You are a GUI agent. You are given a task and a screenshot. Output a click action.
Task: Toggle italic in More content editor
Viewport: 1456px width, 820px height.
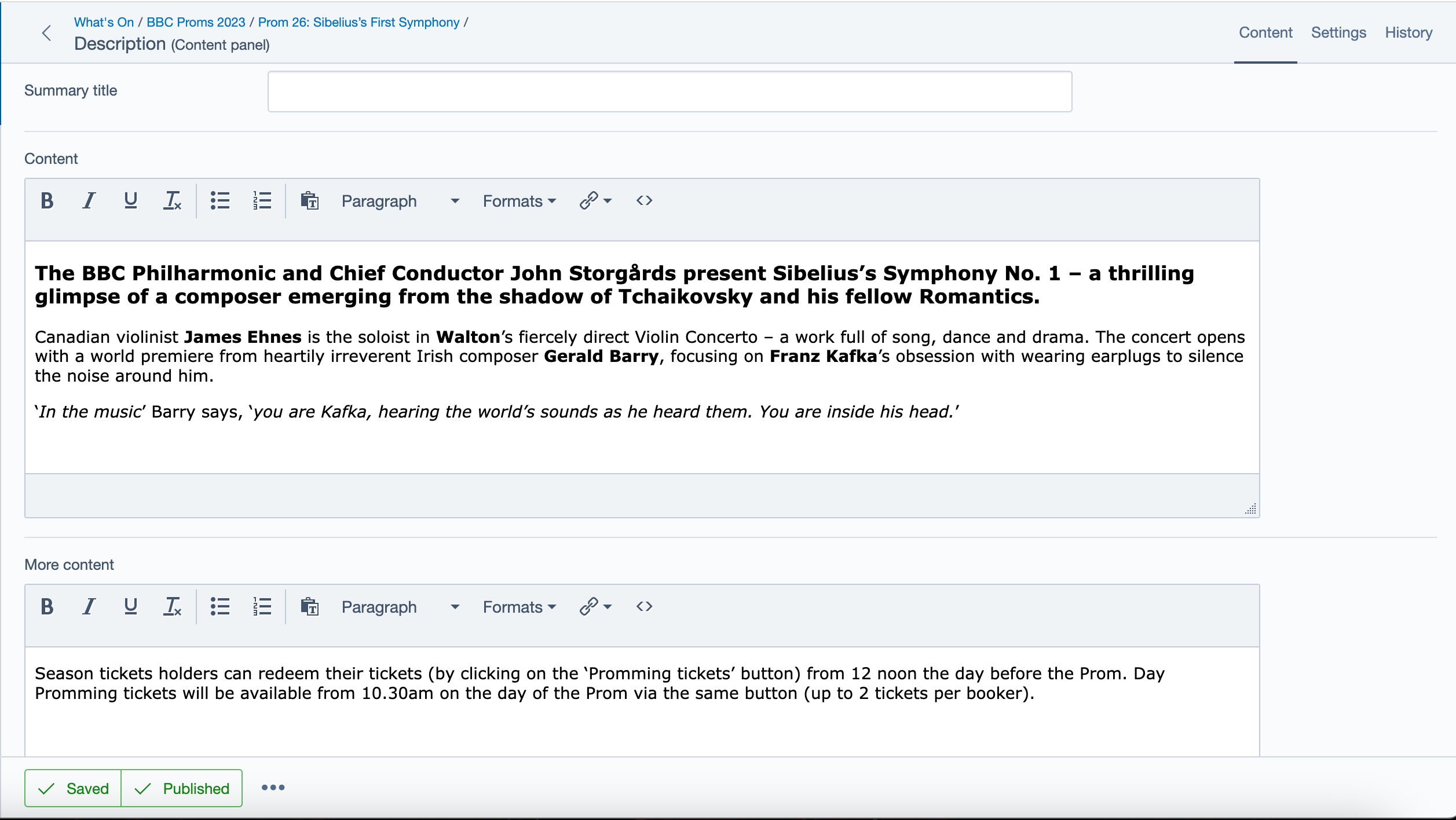[x=89, y=607]
